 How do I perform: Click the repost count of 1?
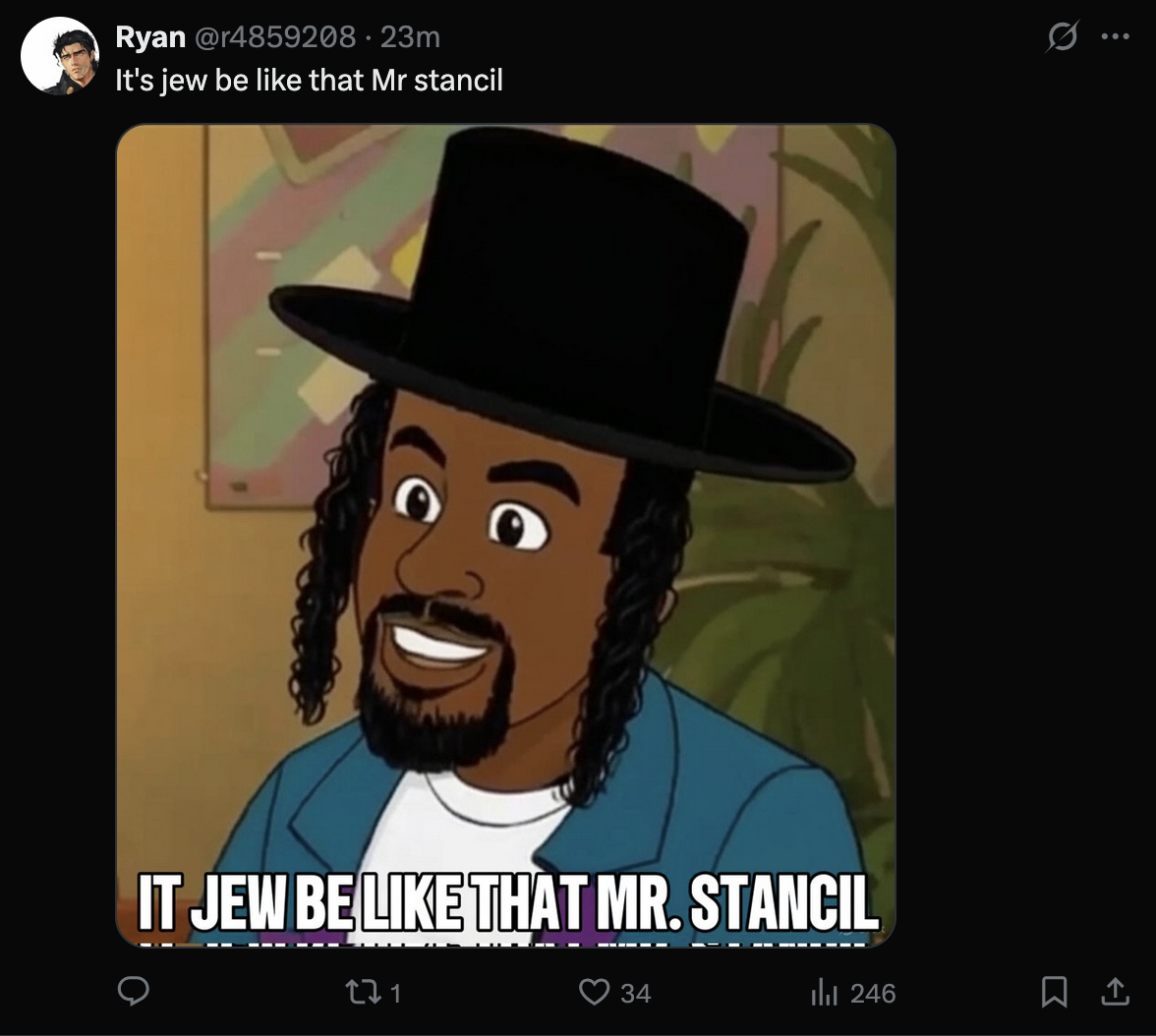pyautogui.click(x=395, y=993)
